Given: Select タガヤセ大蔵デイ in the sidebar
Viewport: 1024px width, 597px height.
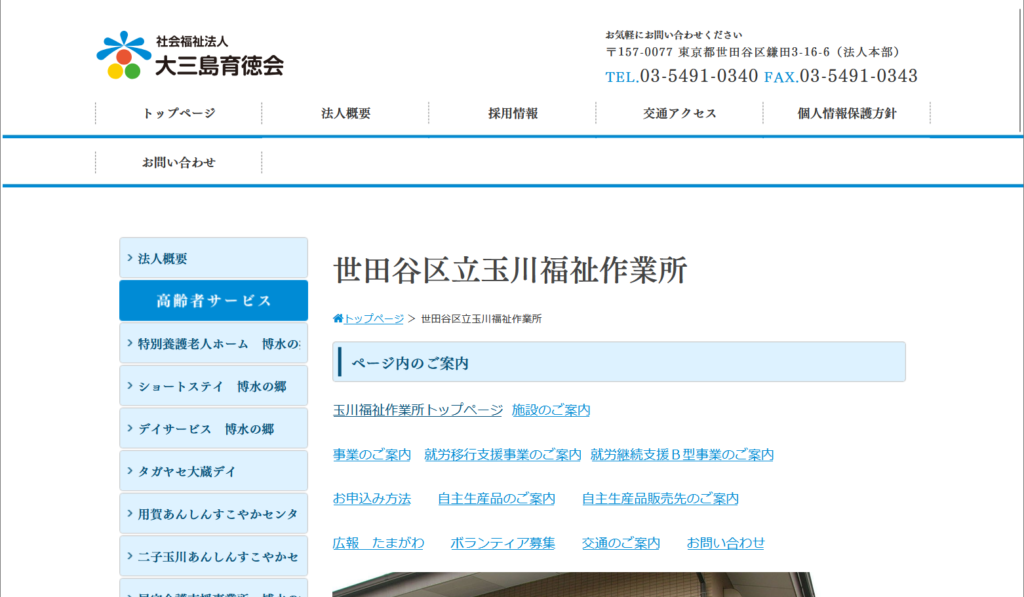Looking at the screenshot, I should coord(214,471).
